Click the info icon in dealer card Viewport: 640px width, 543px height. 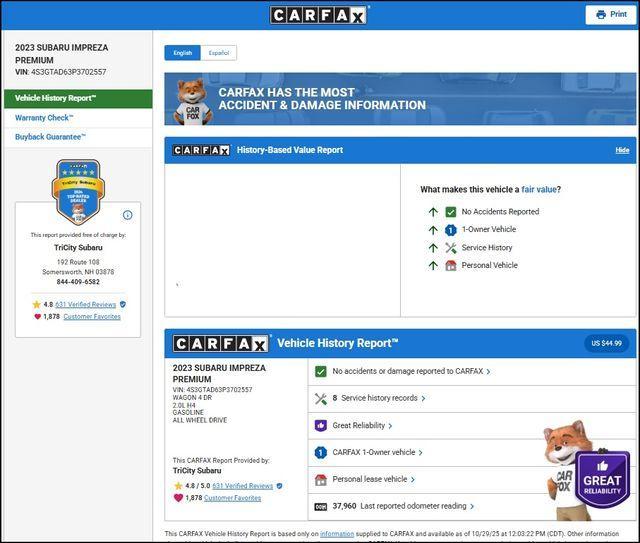(127, 215)
